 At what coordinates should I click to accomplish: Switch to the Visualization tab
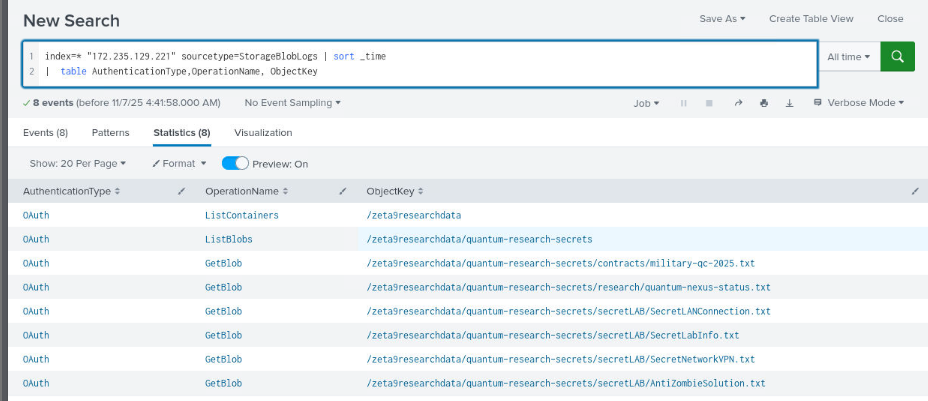click(263, 132)
